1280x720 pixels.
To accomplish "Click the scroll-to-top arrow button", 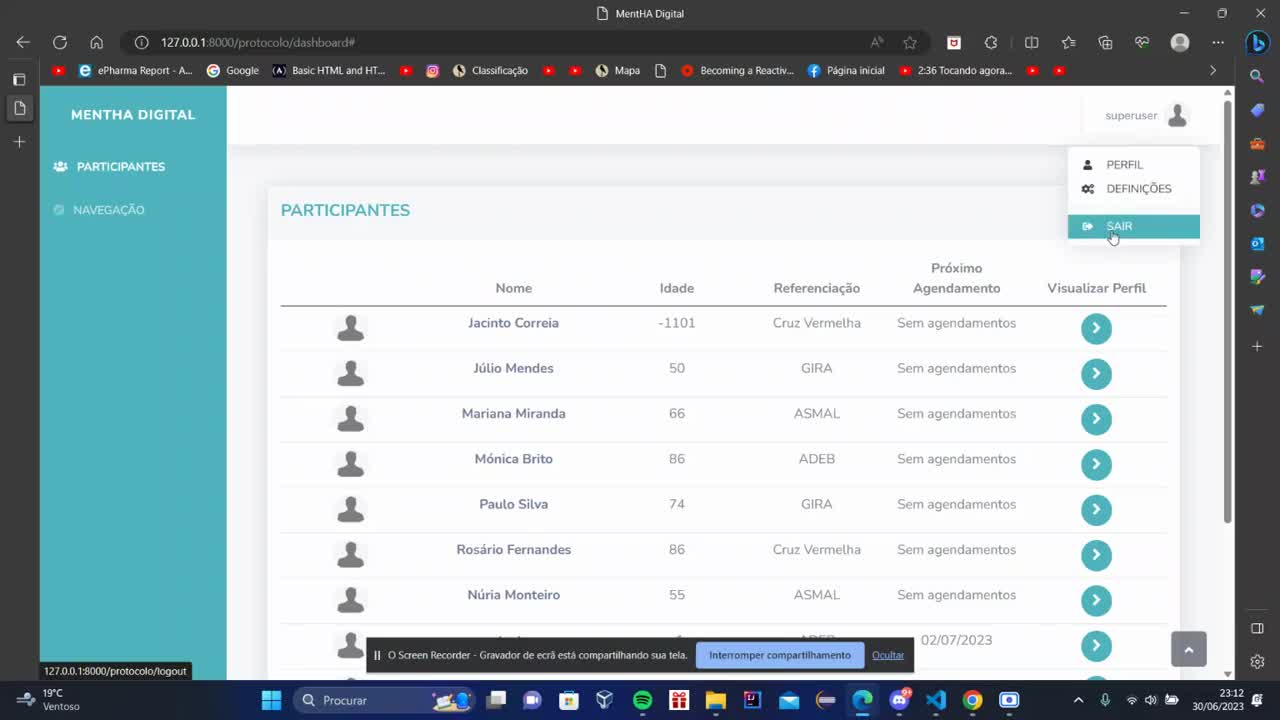I will 1188,649.
